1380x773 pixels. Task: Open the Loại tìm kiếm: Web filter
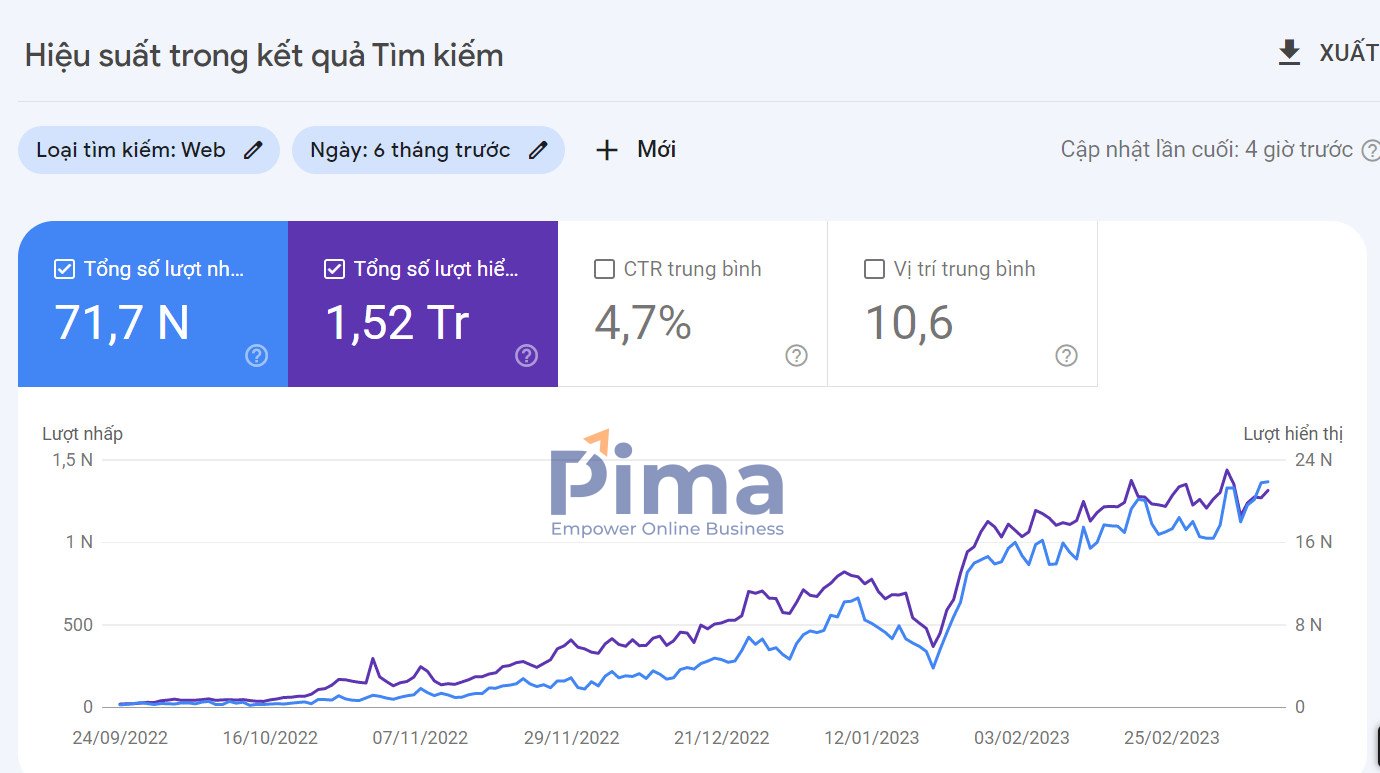[x=131, y=150]
